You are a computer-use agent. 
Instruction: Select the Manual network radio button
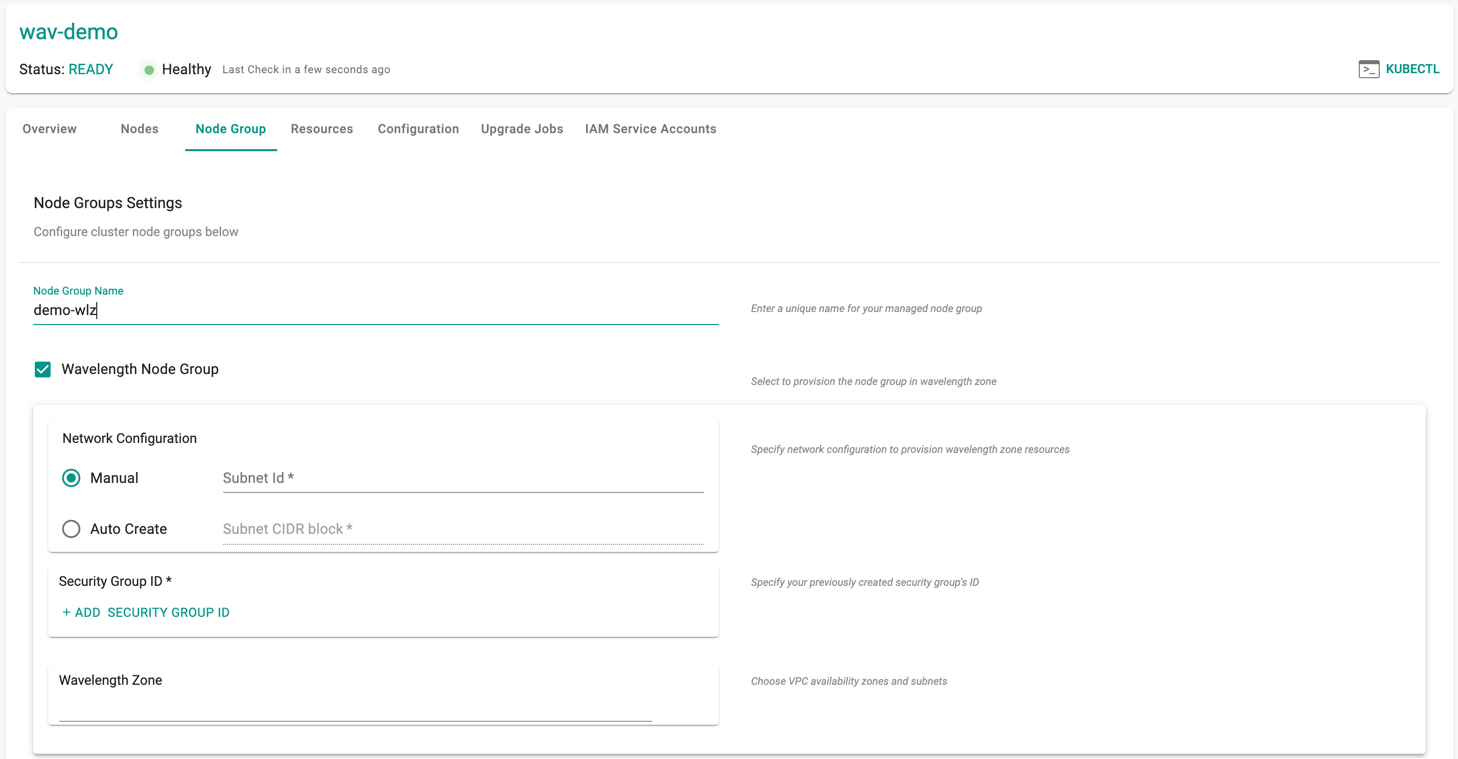click(71, 478)
